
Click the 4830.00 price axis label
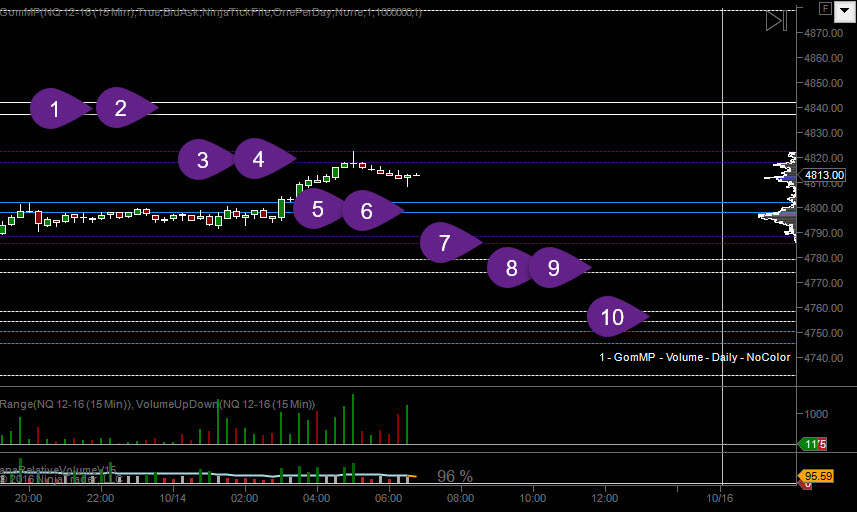pos(823,133)
